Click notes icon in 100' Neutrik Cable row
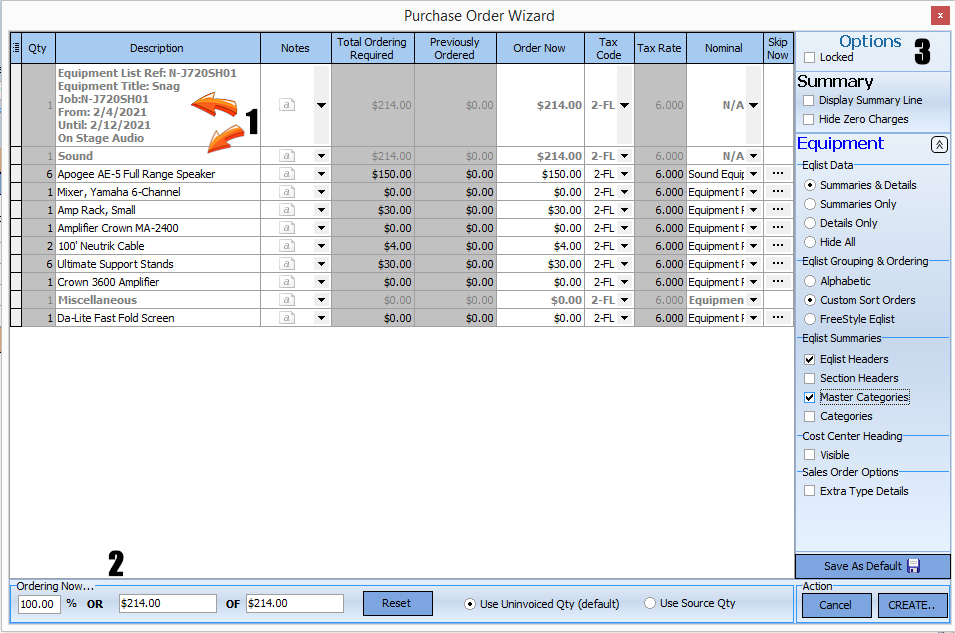The width and height of the screenshot is (955, 633). [287, 246]
